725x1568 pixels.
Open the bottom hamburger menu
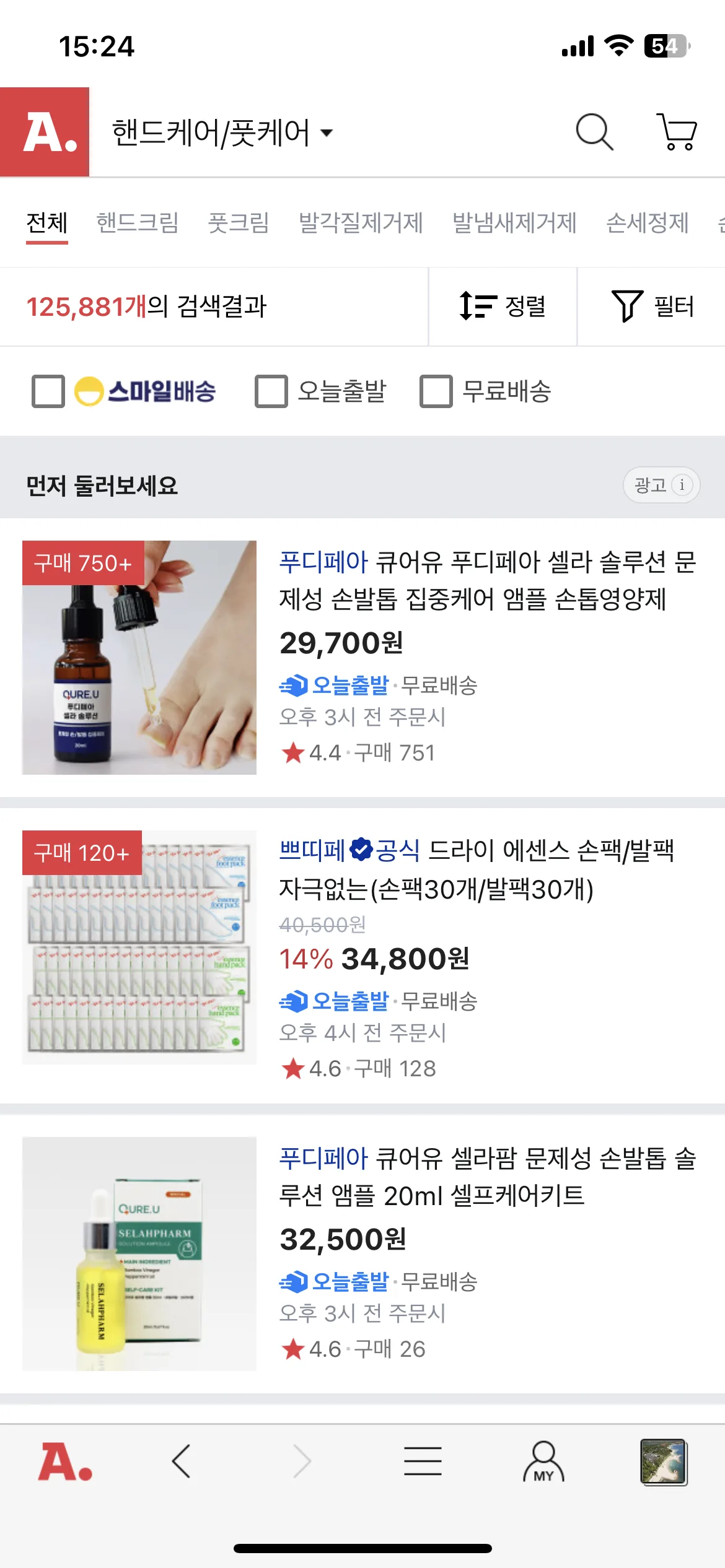423,1461
